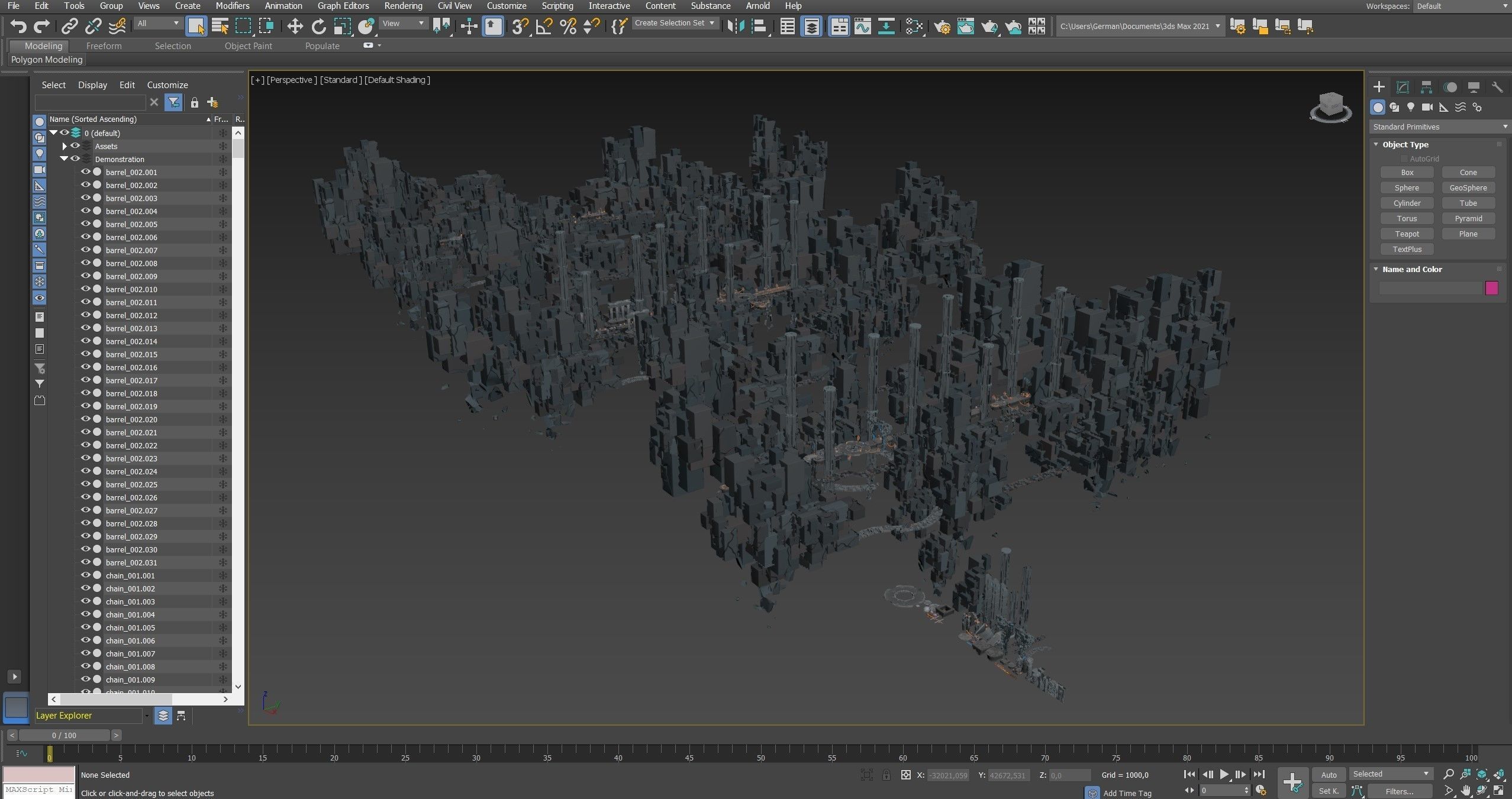Toggle the Auto Key button
The height and width of the screenshot is (799, 1512).
(x=1329, y=775)
